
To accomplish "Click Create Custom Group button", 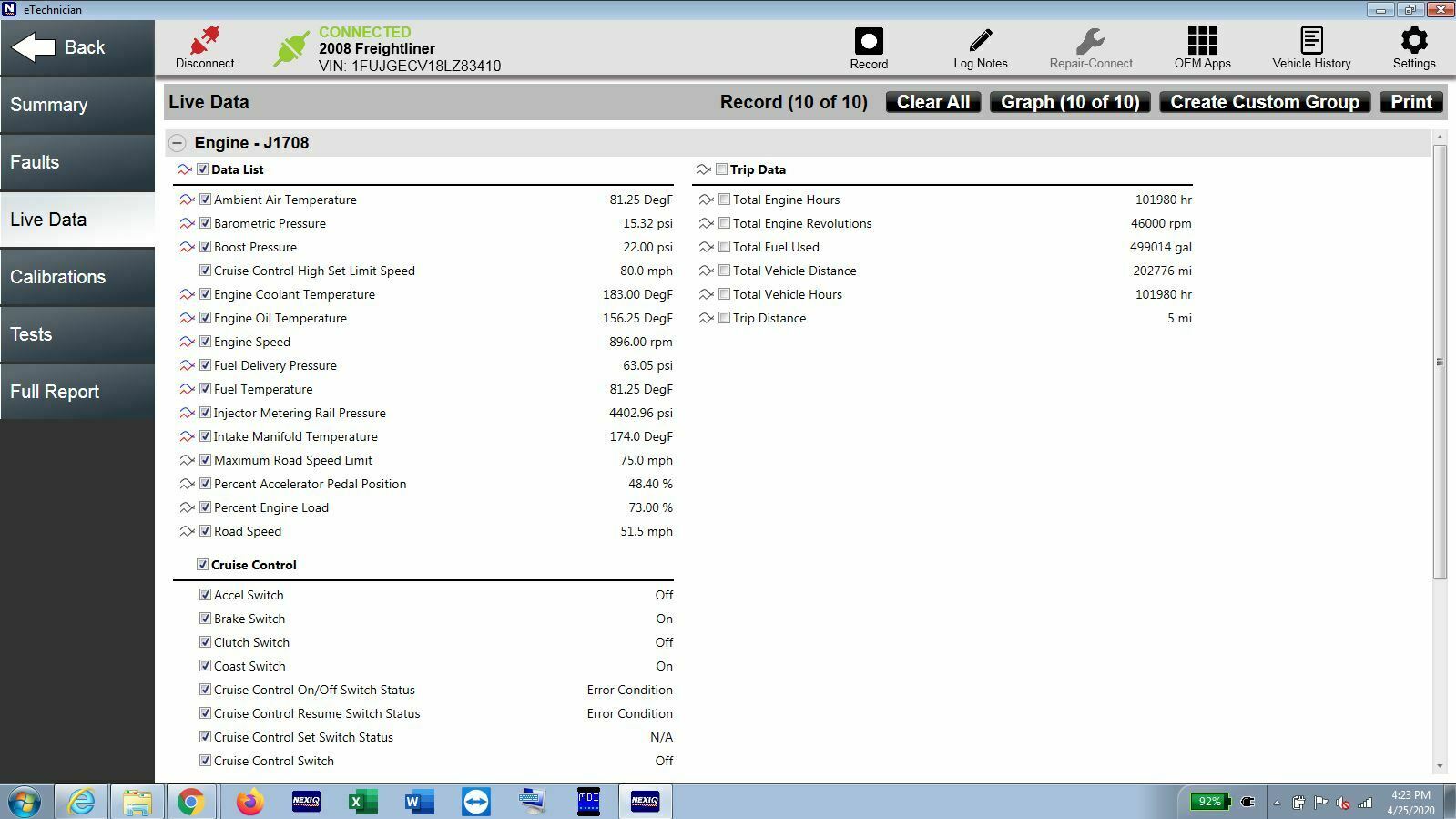I will [1265, 102].
